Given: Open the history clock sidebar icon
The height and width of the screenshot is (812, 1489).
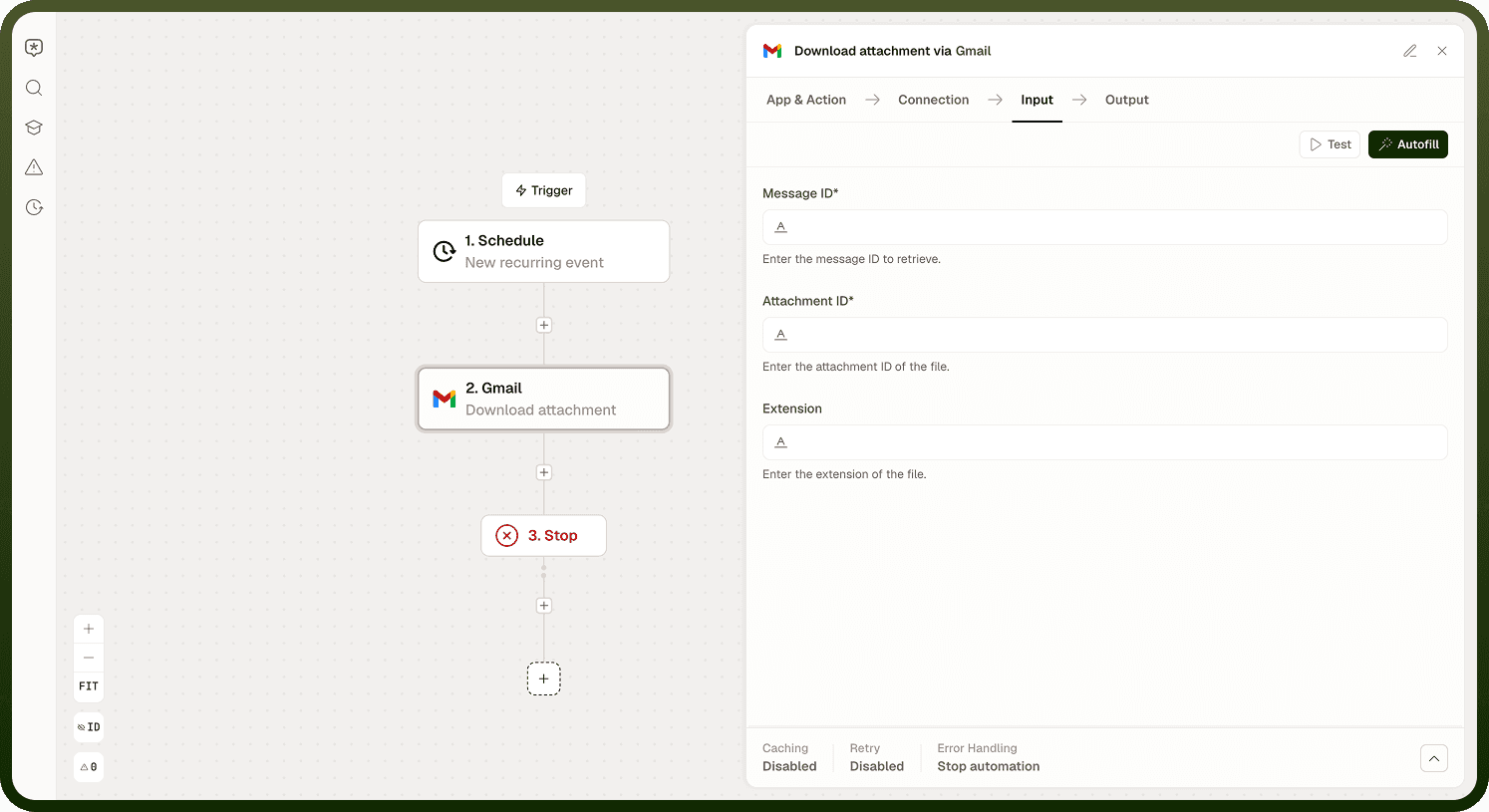Looking at the screenshot, I should point(34,207).
